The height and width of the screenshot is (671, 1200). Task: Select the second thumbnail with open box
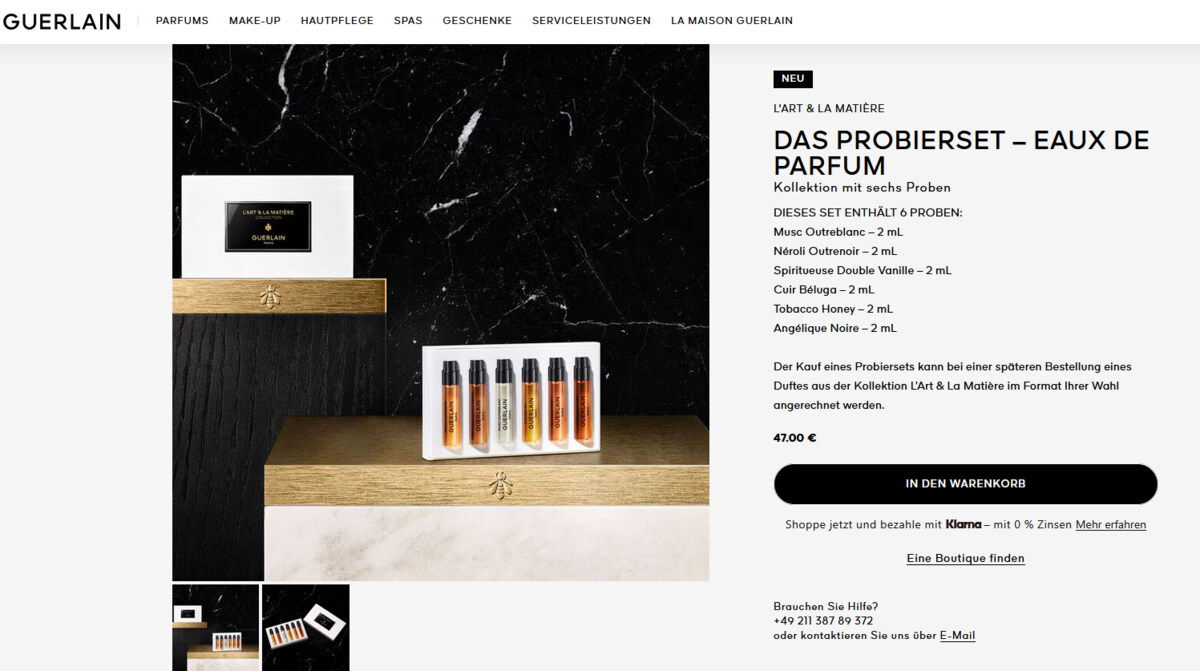tap(306, 627)
